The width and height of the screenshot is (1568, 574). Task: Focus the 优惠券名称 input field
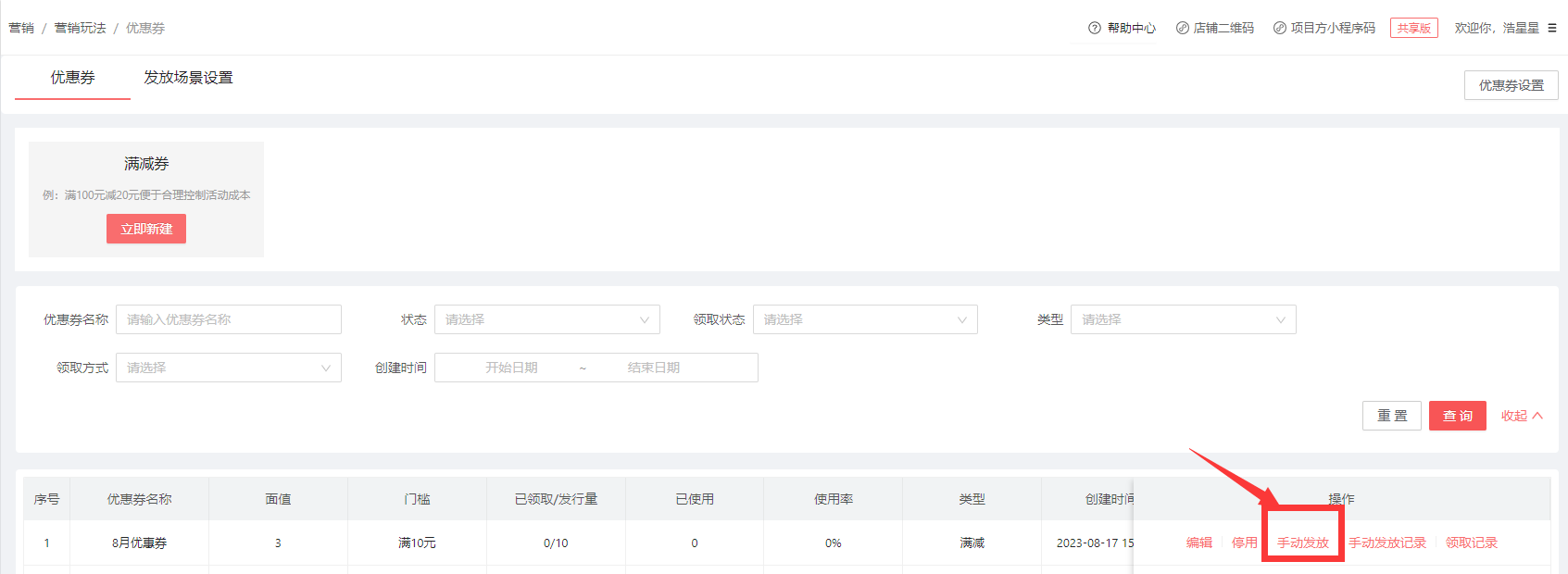[228, 319]
